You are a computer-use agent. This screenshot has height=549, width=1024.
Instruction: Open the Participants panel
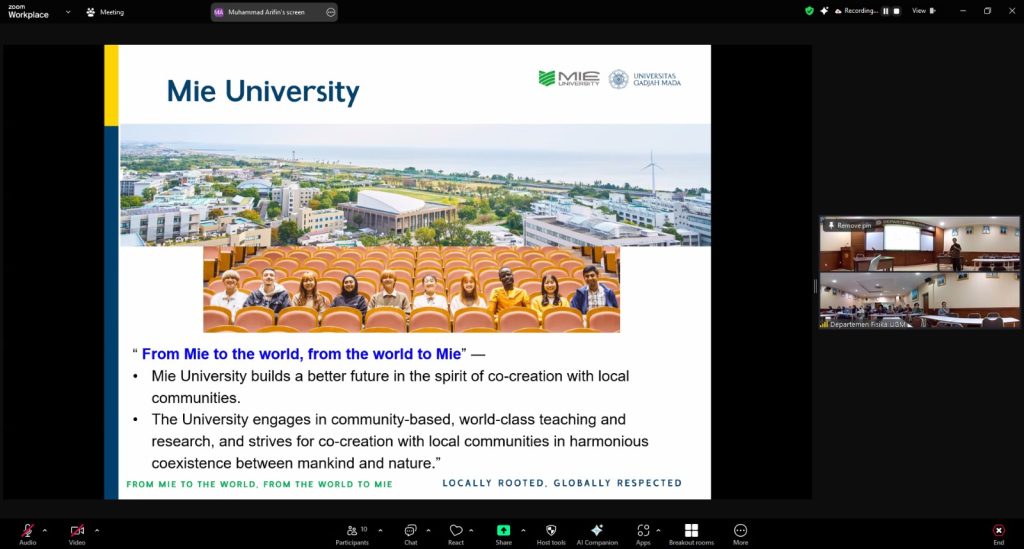(353, 533)
